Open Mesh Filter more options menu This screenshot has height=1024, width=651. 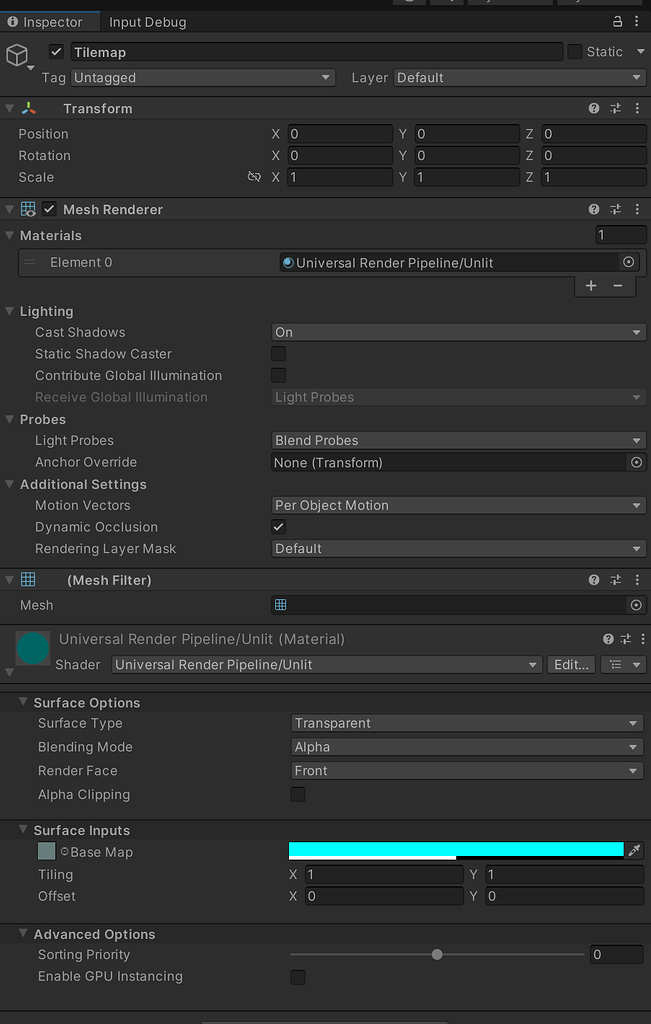[637, 580]
